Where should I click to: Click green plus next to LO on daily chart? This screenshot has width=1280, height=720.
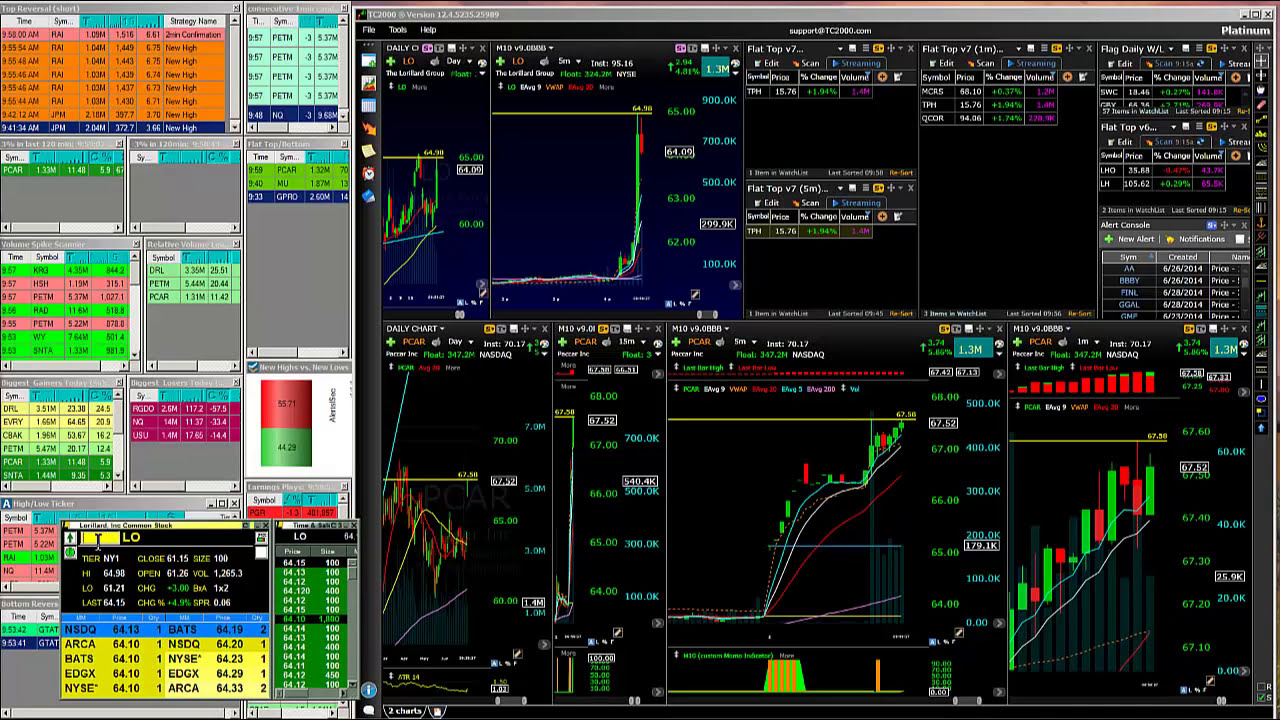pyautogui.click(x=392, y=62)
